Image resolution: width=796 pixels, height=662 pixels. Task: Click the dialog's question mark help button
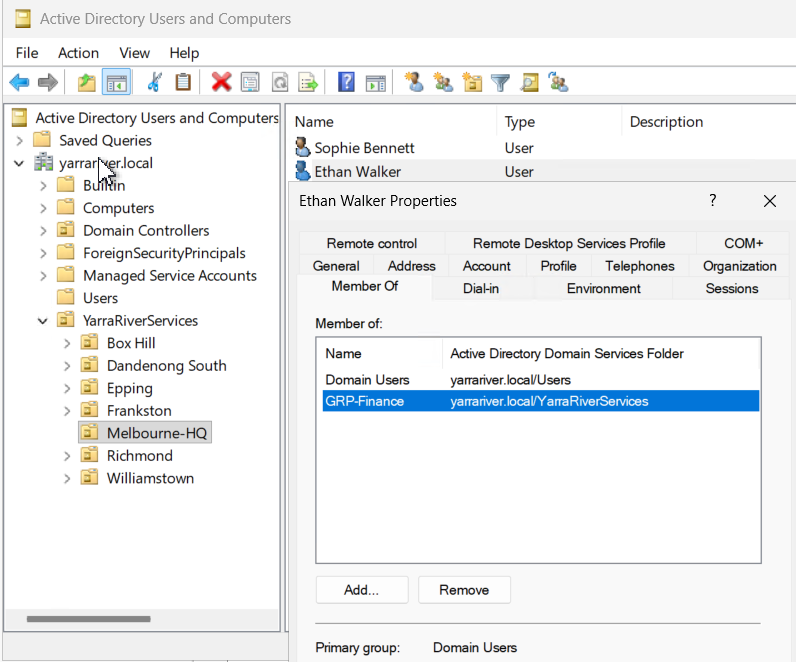click(x=713, y=200)
